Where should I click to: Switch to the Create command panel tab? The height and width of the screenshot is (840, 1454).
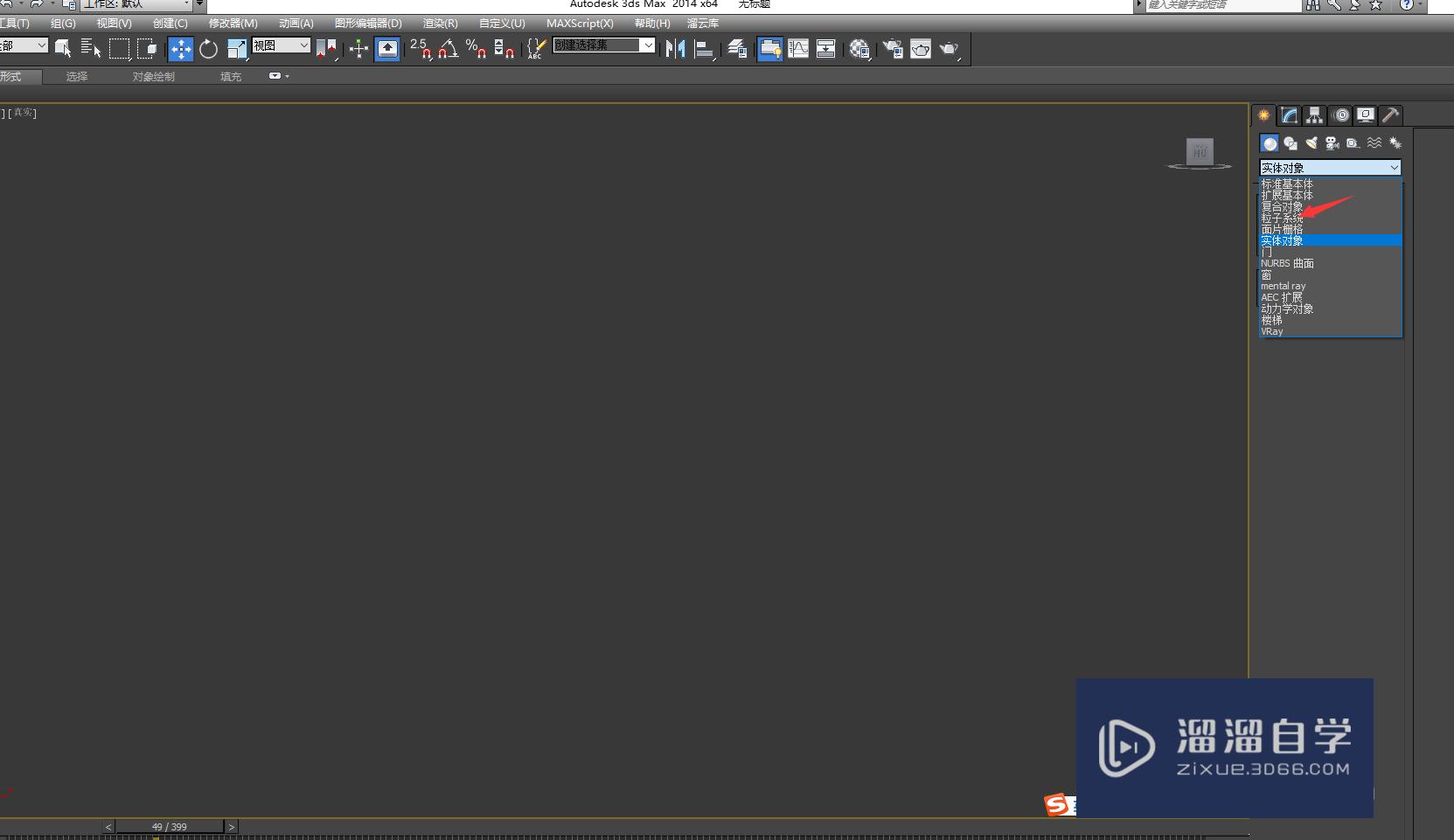pyautogui.click(x=1263, y=115)
